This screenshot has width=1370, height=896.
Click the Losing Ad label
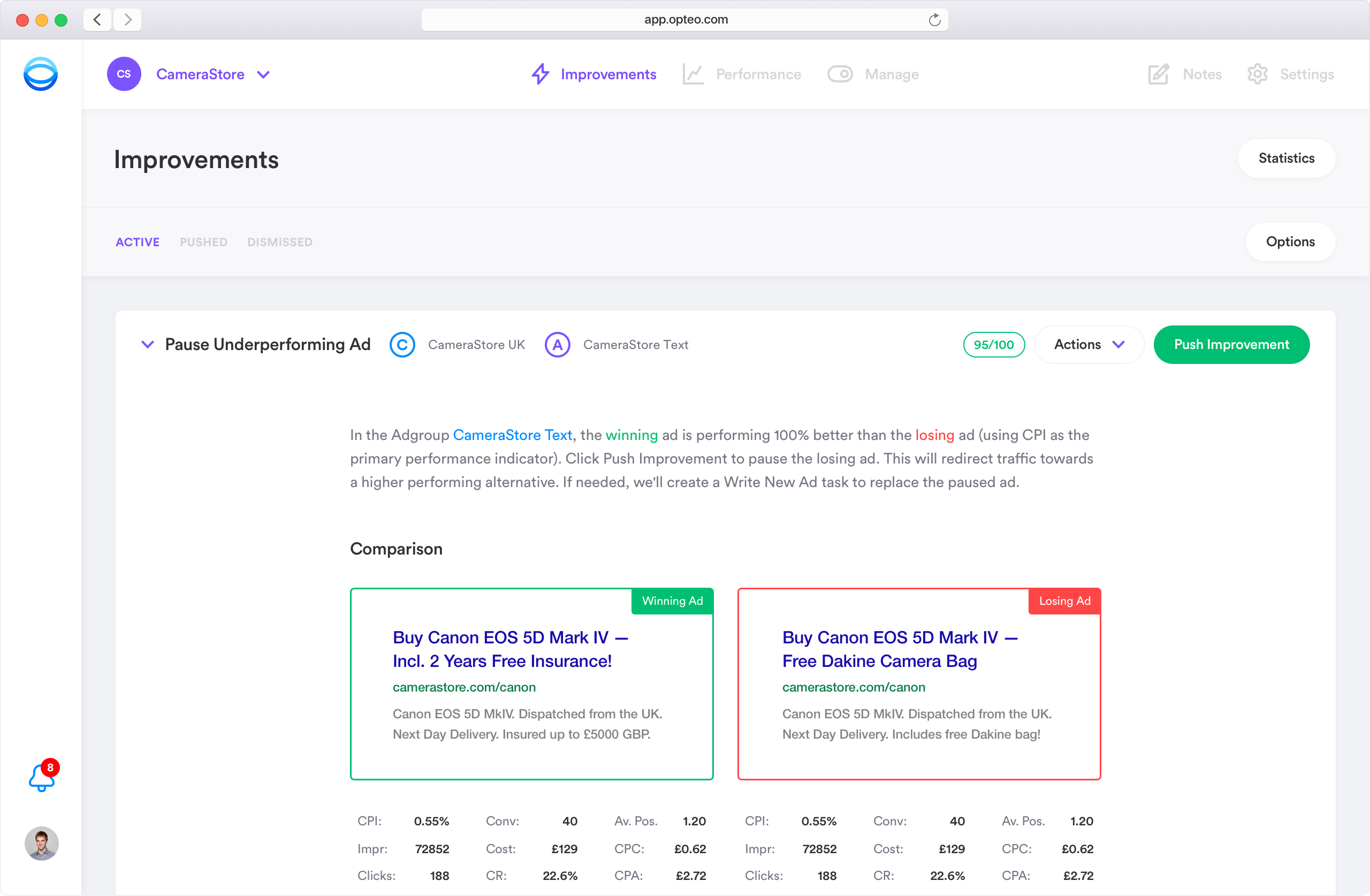point(1064,601)
